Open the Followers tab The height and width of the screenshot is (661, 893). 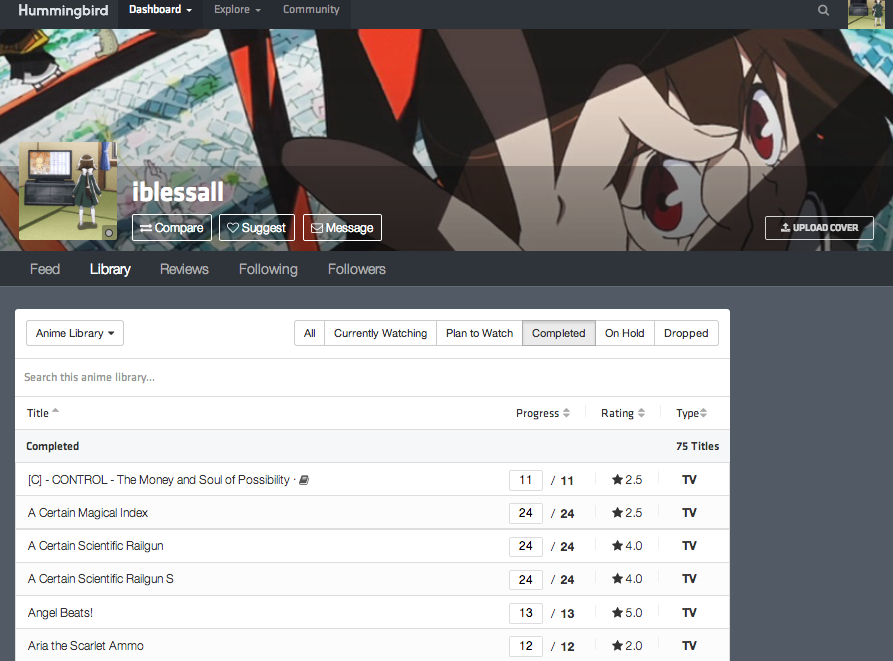pos(356,269)
